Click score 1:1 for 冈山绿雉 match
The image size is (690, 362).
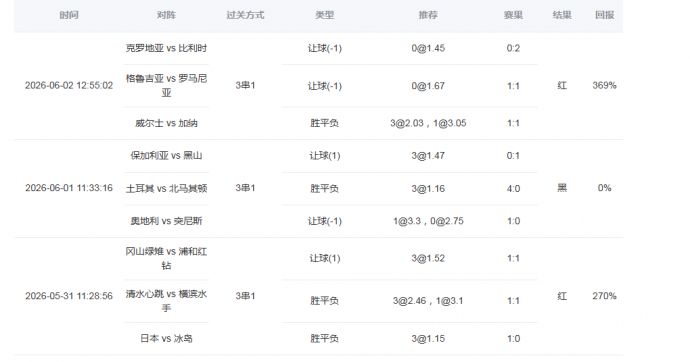pyautogui.click(x=513, y=258)
